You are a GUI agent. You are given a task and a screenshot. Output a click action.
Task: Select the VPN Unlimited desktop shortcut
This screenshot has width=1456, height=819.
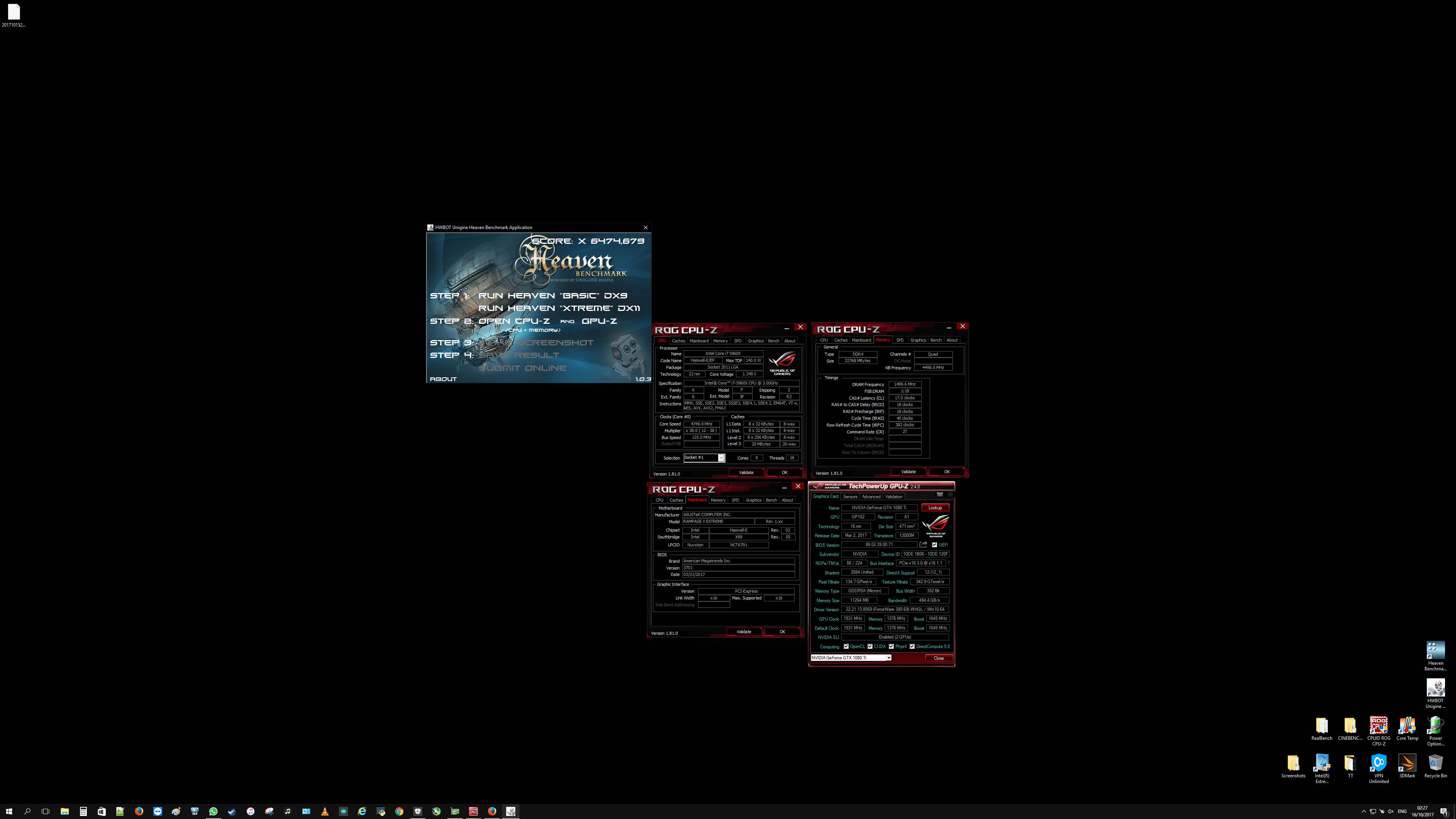point(1379,769)
